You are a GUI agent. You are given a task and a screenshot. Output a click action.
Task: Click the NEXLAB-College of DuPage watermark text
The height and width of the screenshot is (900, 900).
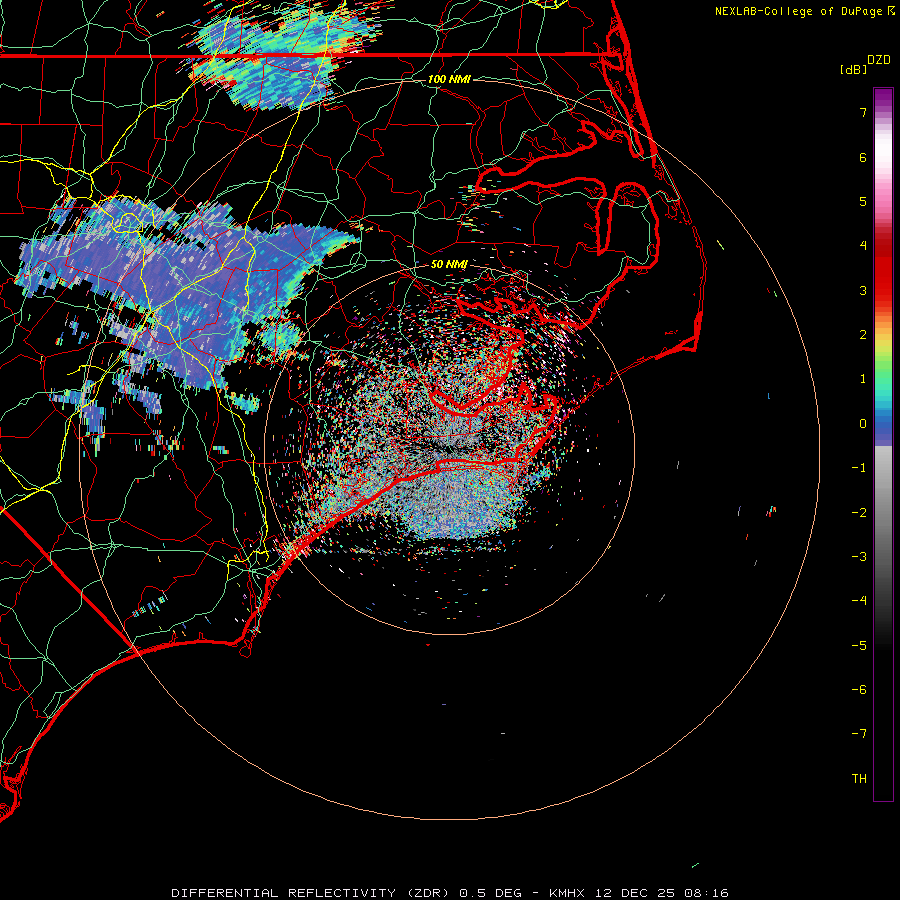click(x=799, y=11)
